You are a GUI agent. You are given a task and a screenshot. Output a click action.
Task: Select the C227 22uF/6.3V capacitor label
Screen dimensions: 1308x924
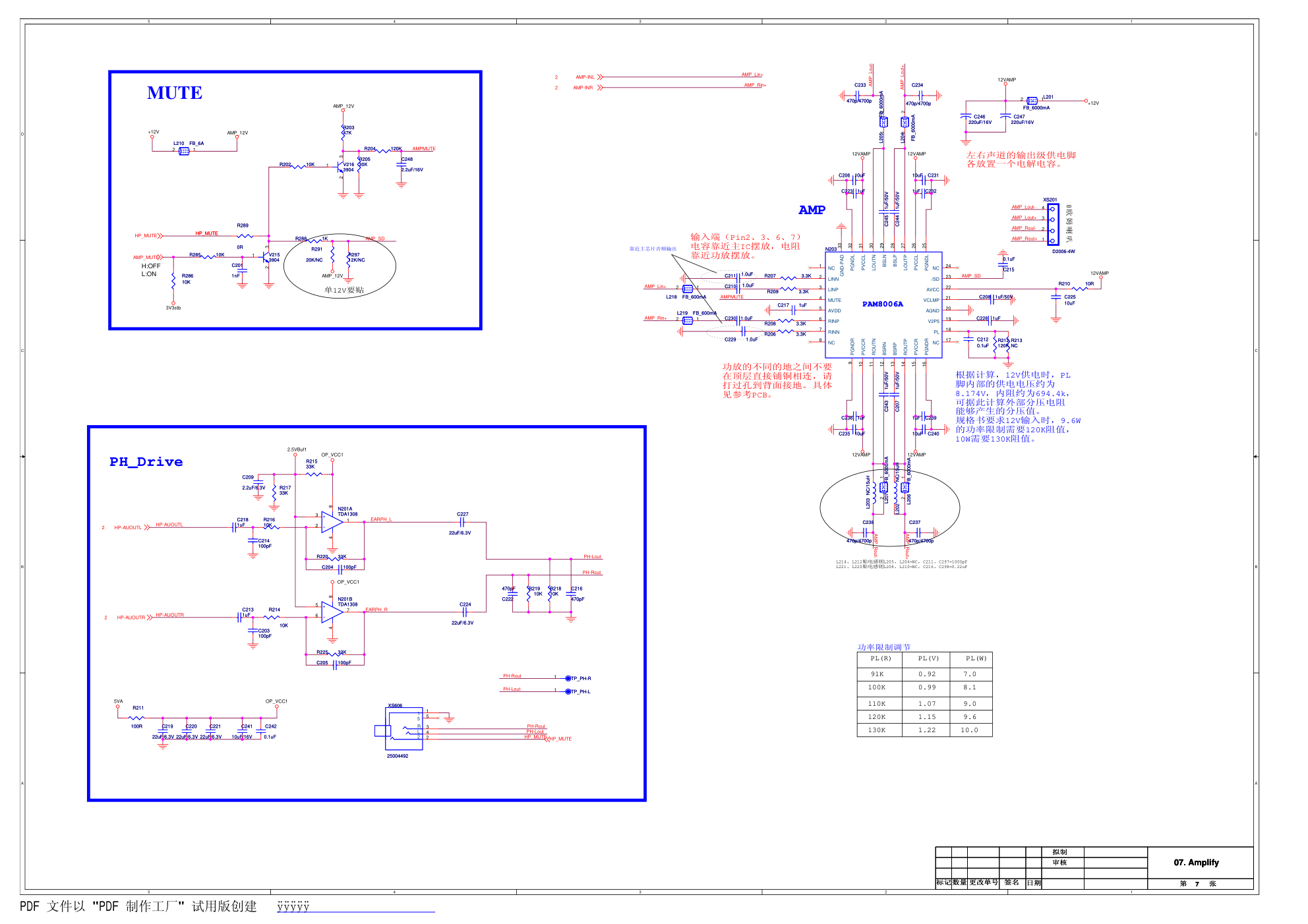click(461, 523)
